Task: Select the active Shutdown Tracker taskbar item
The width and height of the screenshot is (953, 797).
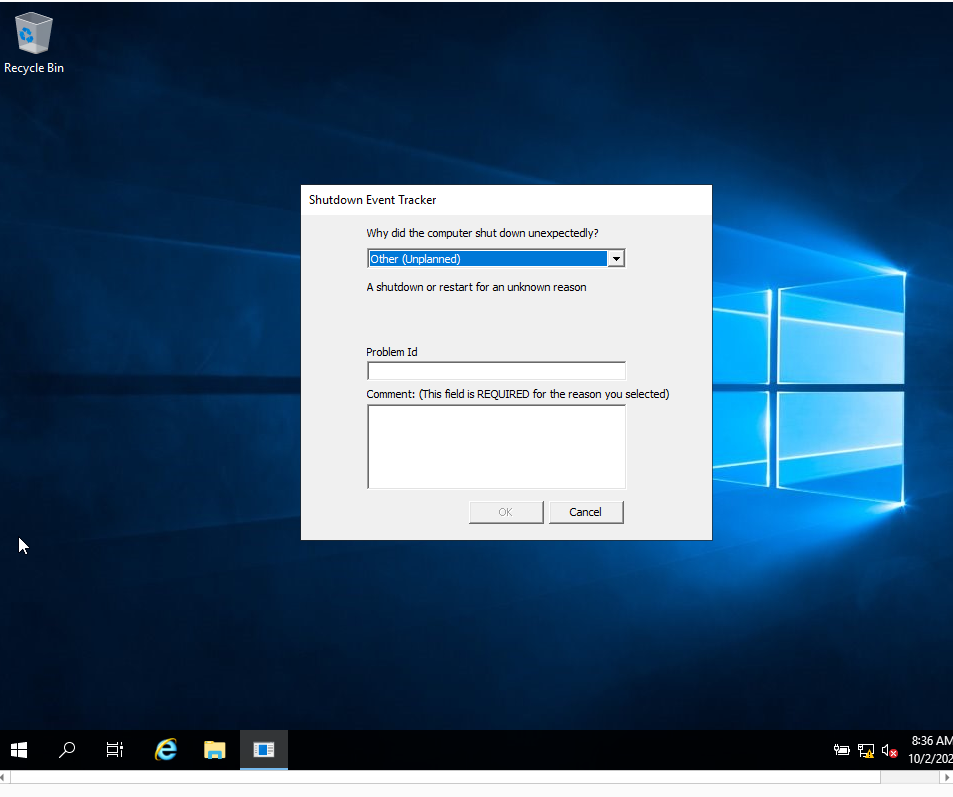Action: click(x=264, y=750)
